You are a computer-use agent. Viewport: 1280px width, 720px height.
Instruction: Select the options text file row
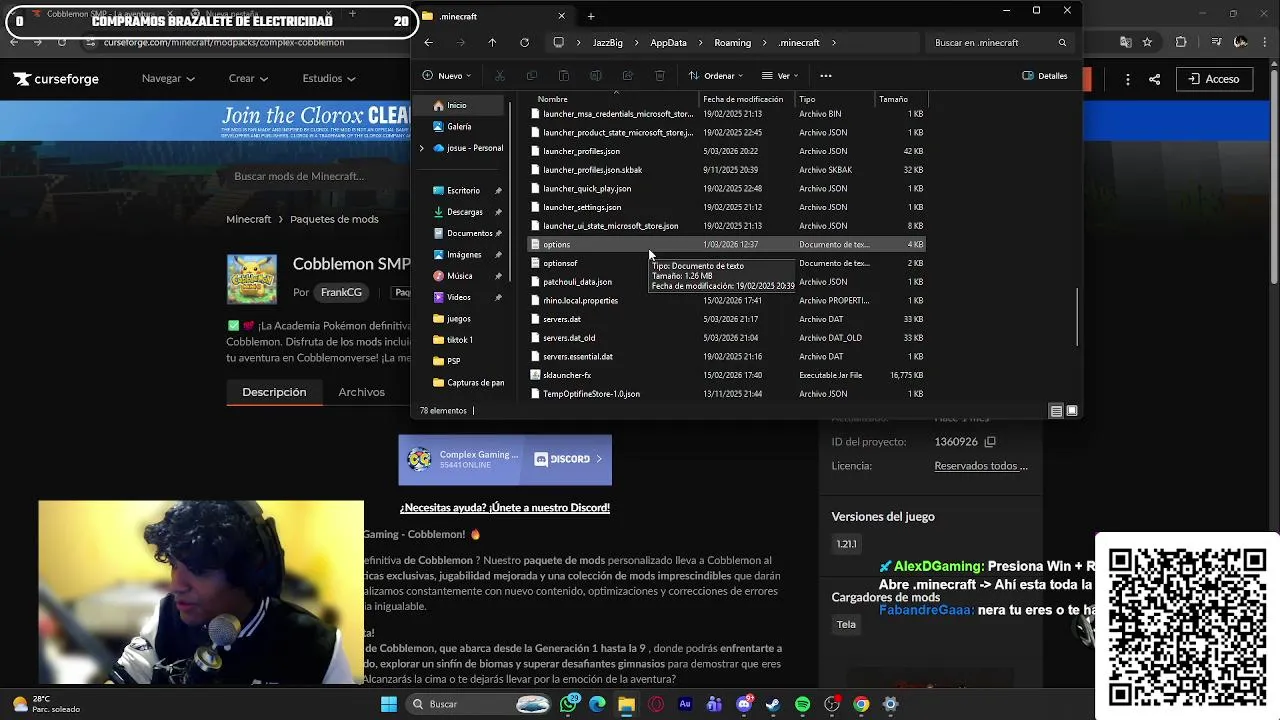coord(726,244)
